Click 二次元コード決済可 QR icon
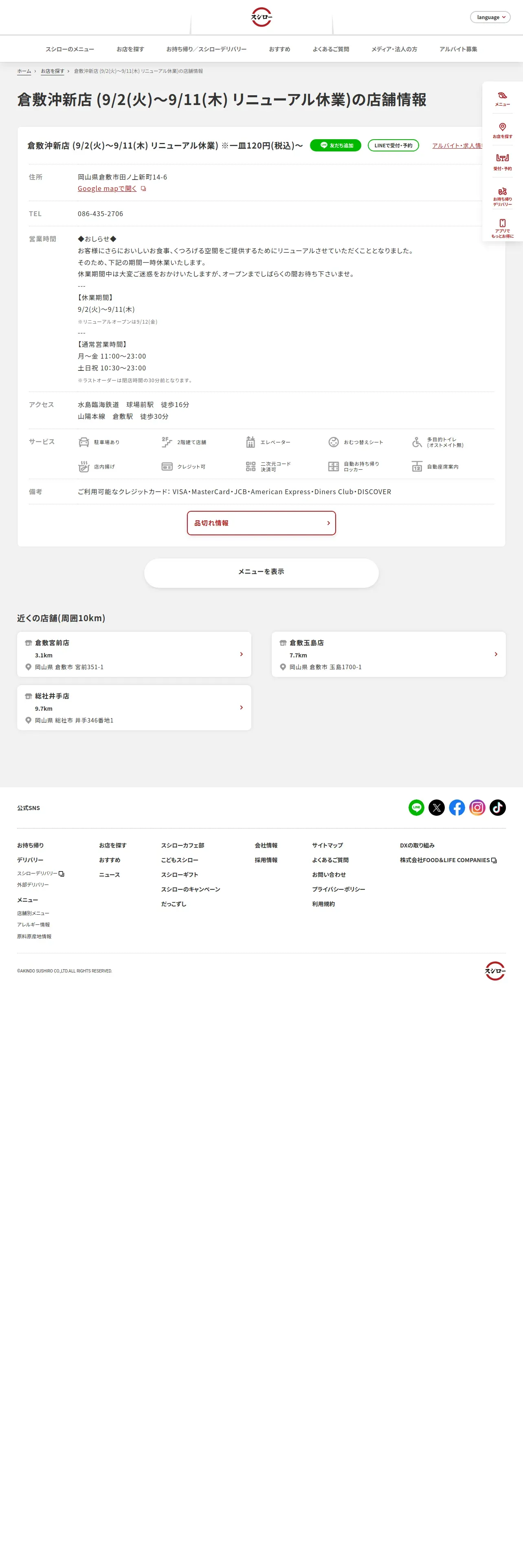 click(250, 467)
